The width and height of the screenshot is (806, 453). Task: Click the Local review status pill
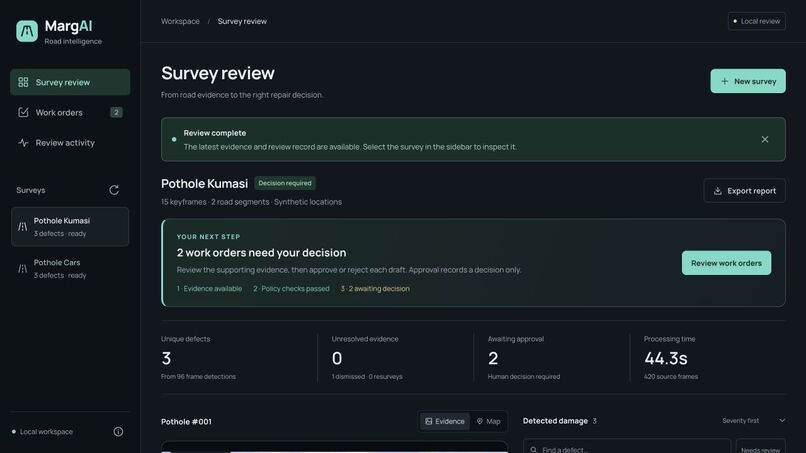point(757,21)
